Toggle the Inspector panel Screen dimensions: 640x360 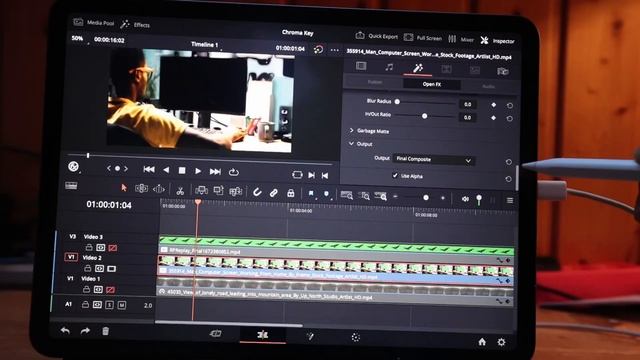point(497,40)
